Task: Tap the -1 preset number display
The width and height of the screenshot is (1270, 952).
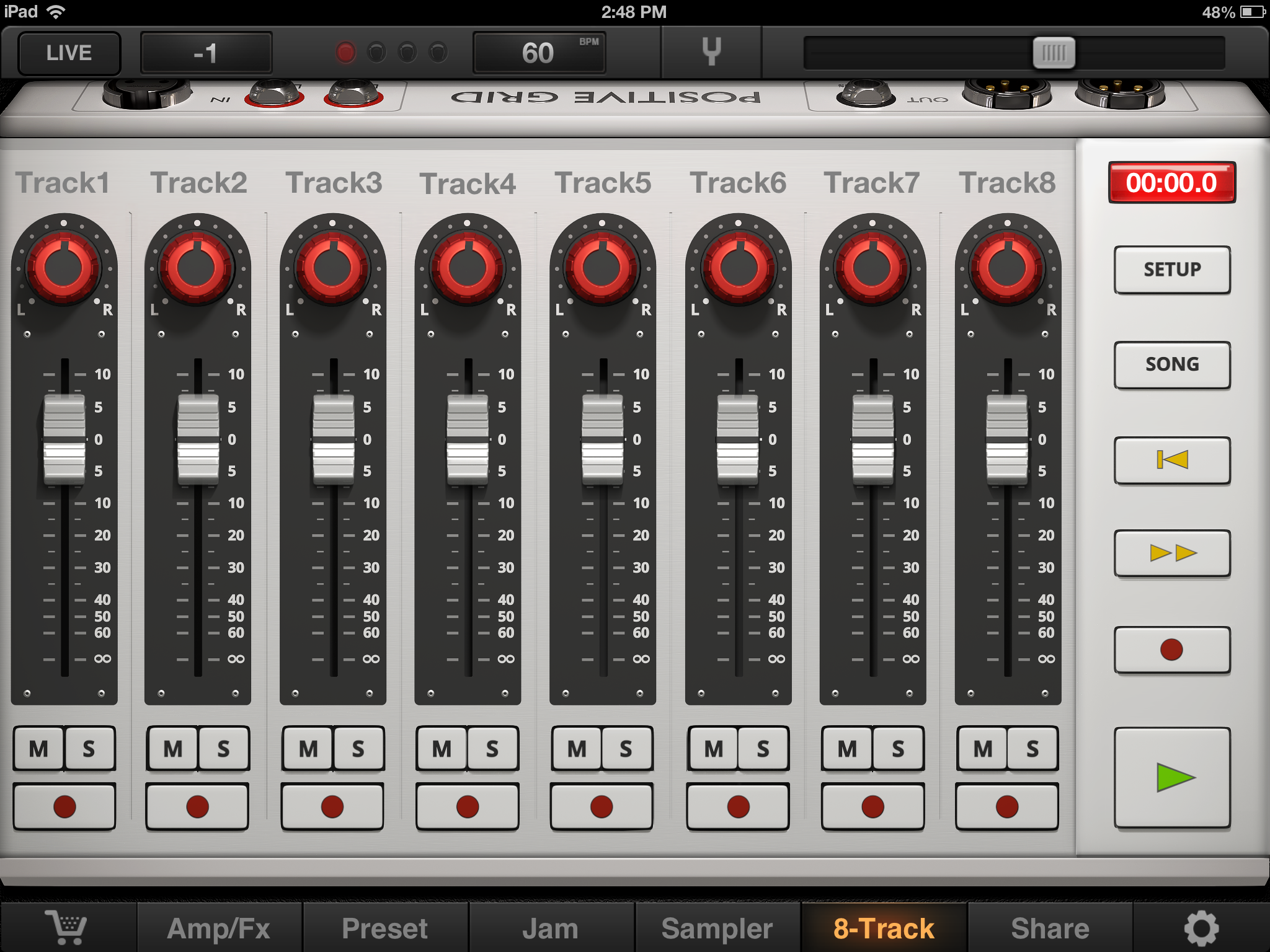Action: point(206,53)
